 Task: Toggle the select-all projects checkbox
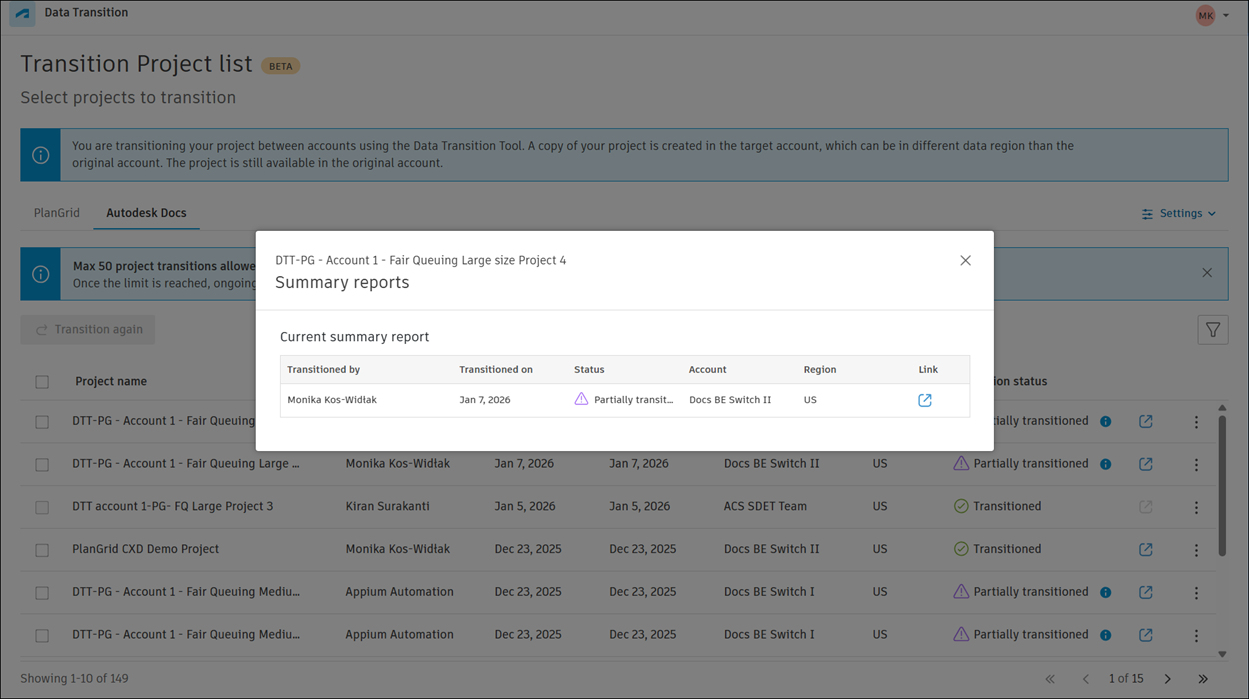[42, 381]
